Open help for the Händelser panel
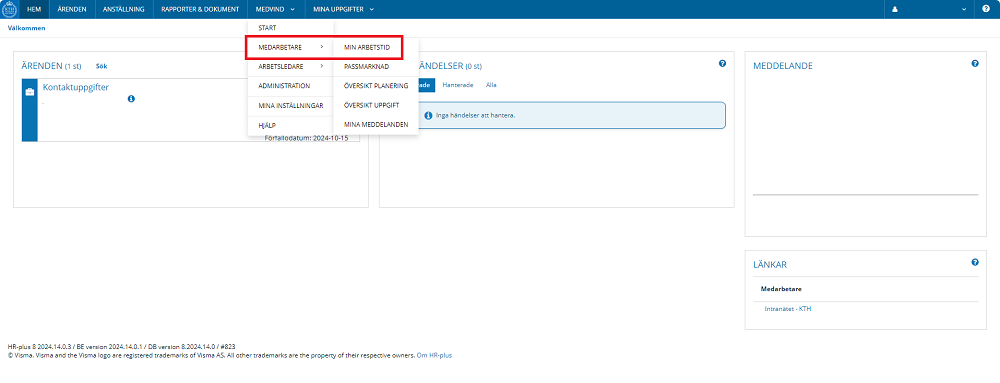The image size is (1000, 383). tap(723, 63)
